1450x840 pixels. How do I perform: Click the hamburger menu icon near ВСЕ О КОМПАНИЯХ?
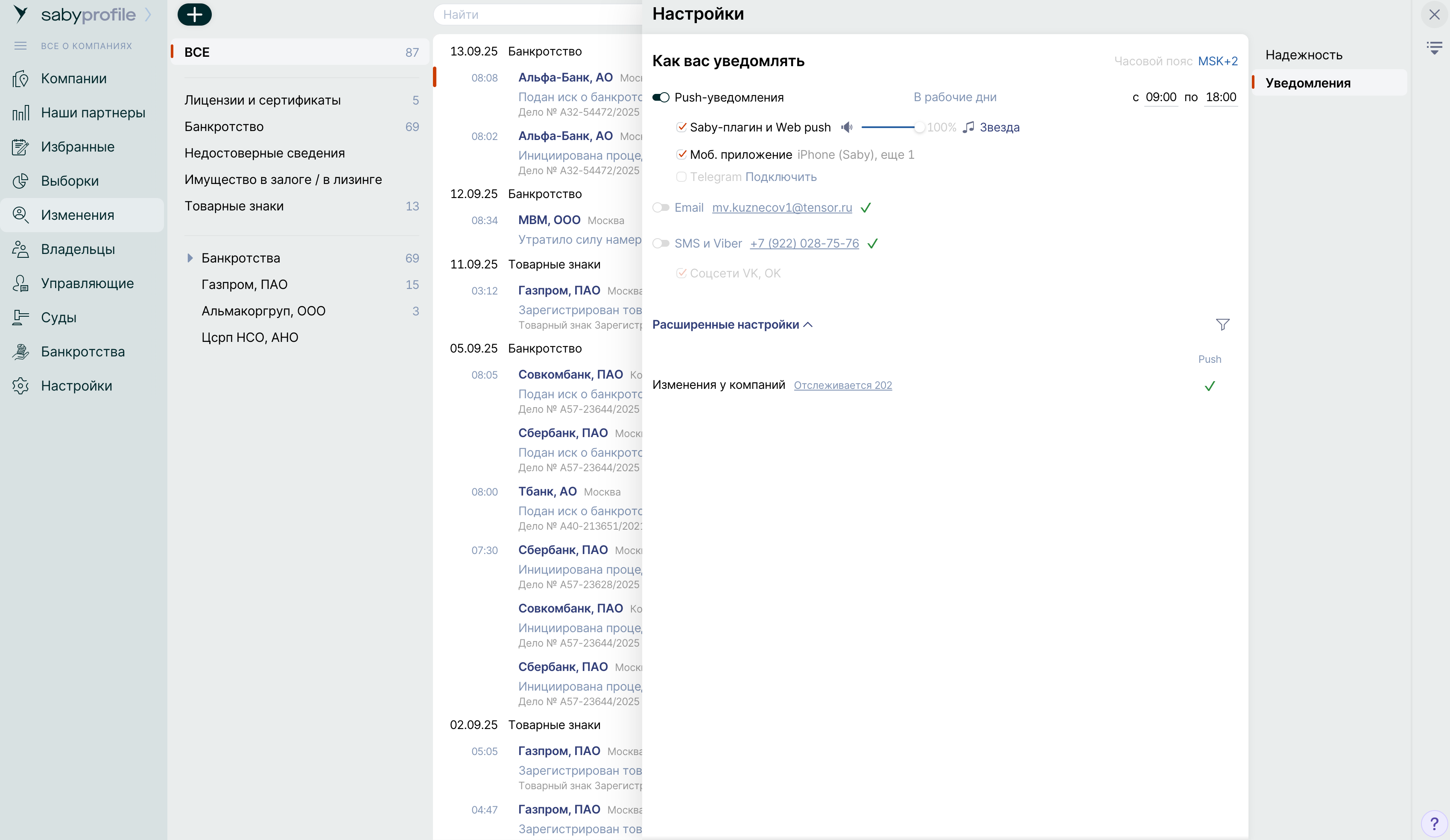pyautogui.click(x=21, y=45)
